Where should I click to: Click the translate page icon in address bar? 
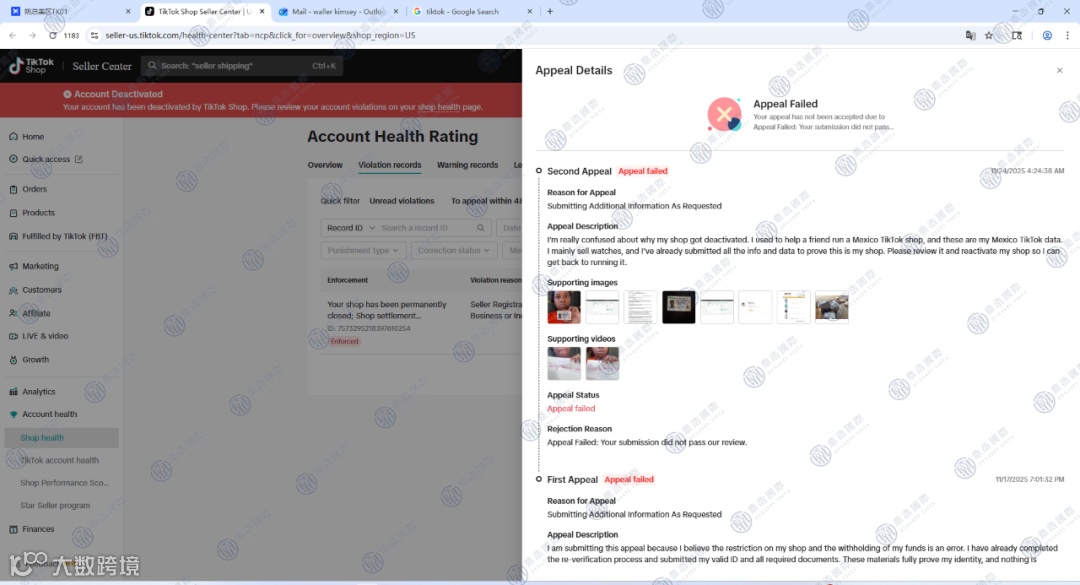pyautogui.click(x=970, y=35)
